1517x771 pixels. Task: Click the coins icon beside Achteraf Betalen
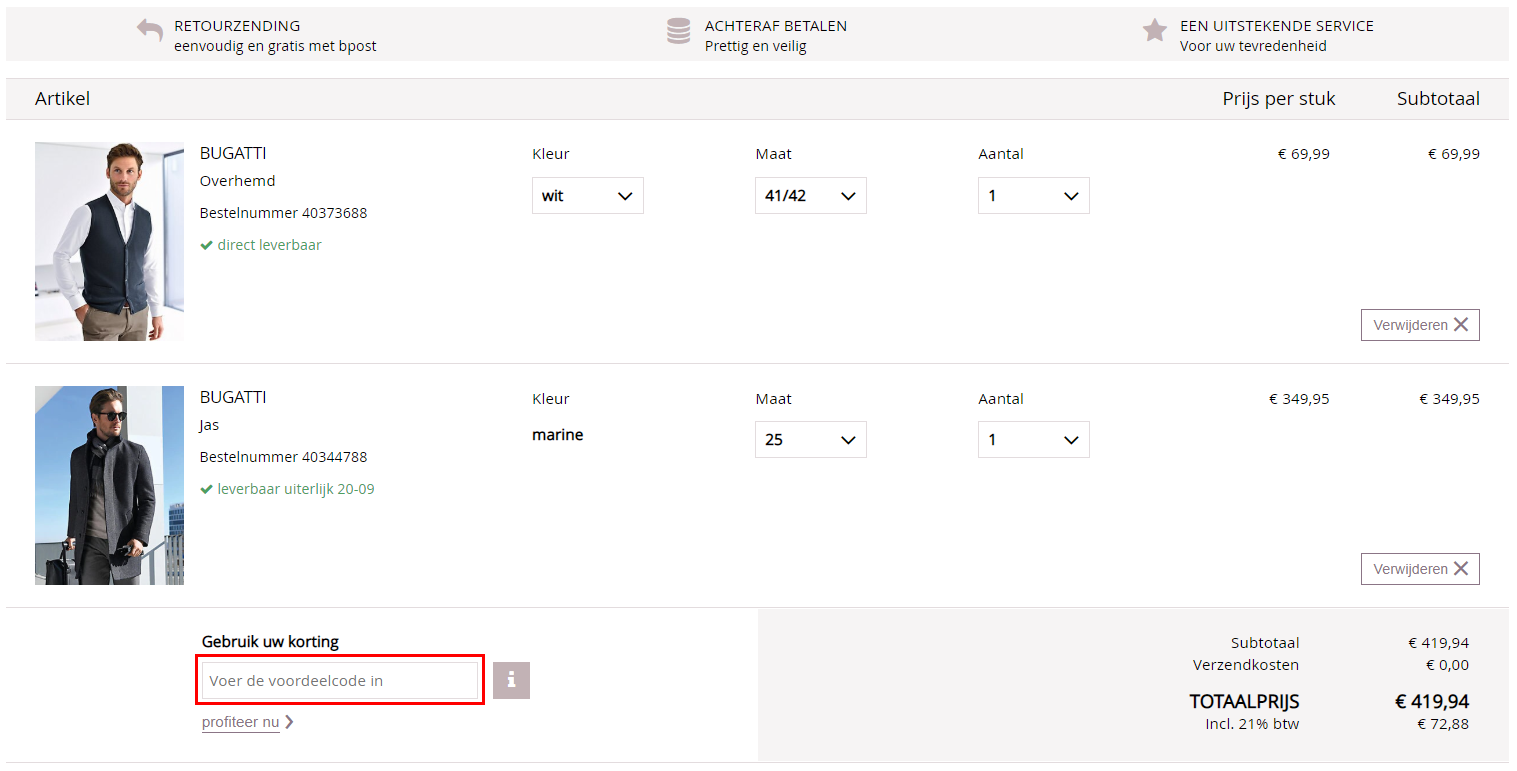click(x=679, y=32)
